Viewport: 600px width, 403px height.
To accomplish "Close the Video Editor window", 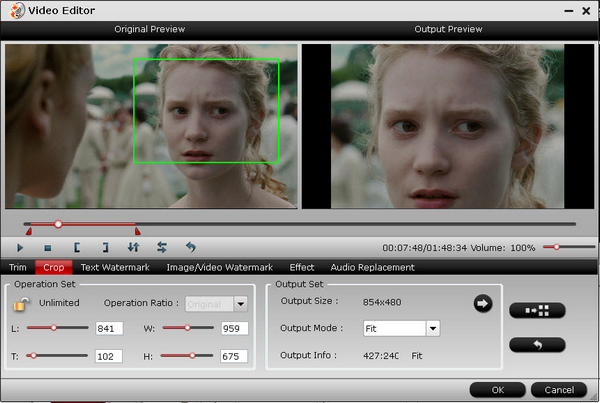I will click(x=586, y=11).
